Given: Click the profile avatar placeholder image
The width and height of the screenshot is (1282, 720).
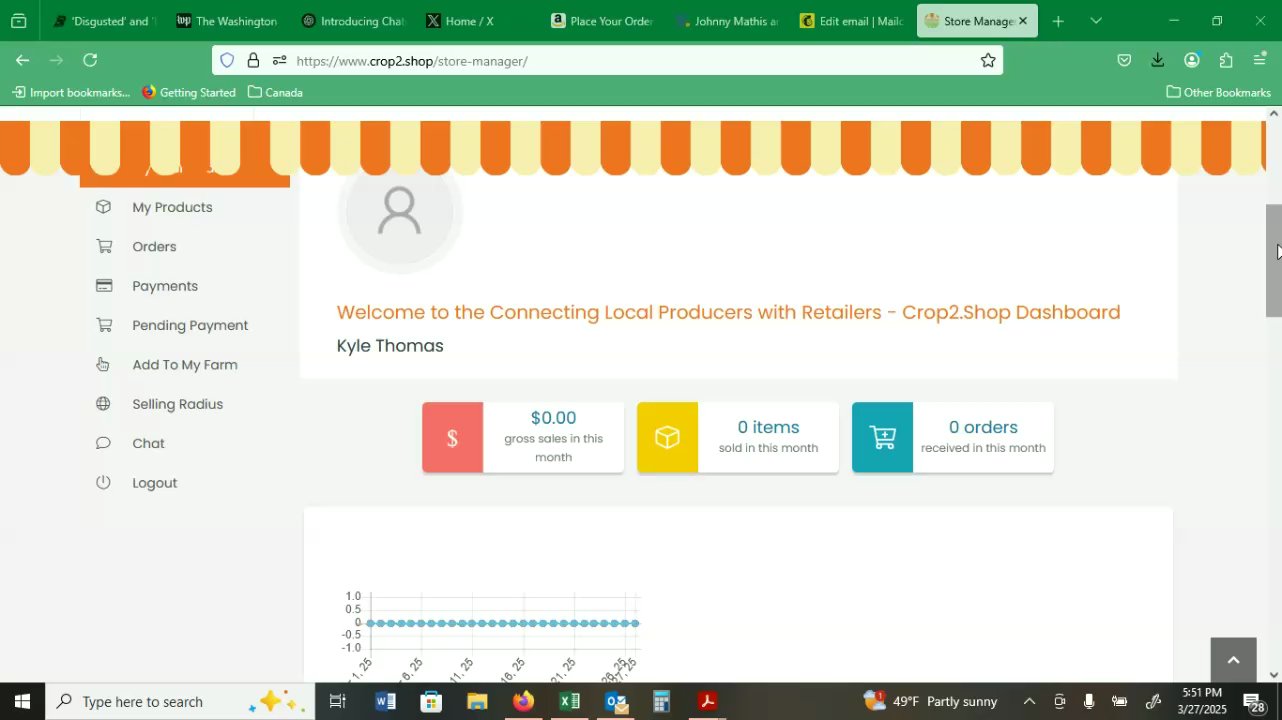Looking at the screenshot, I should (399, 213).
